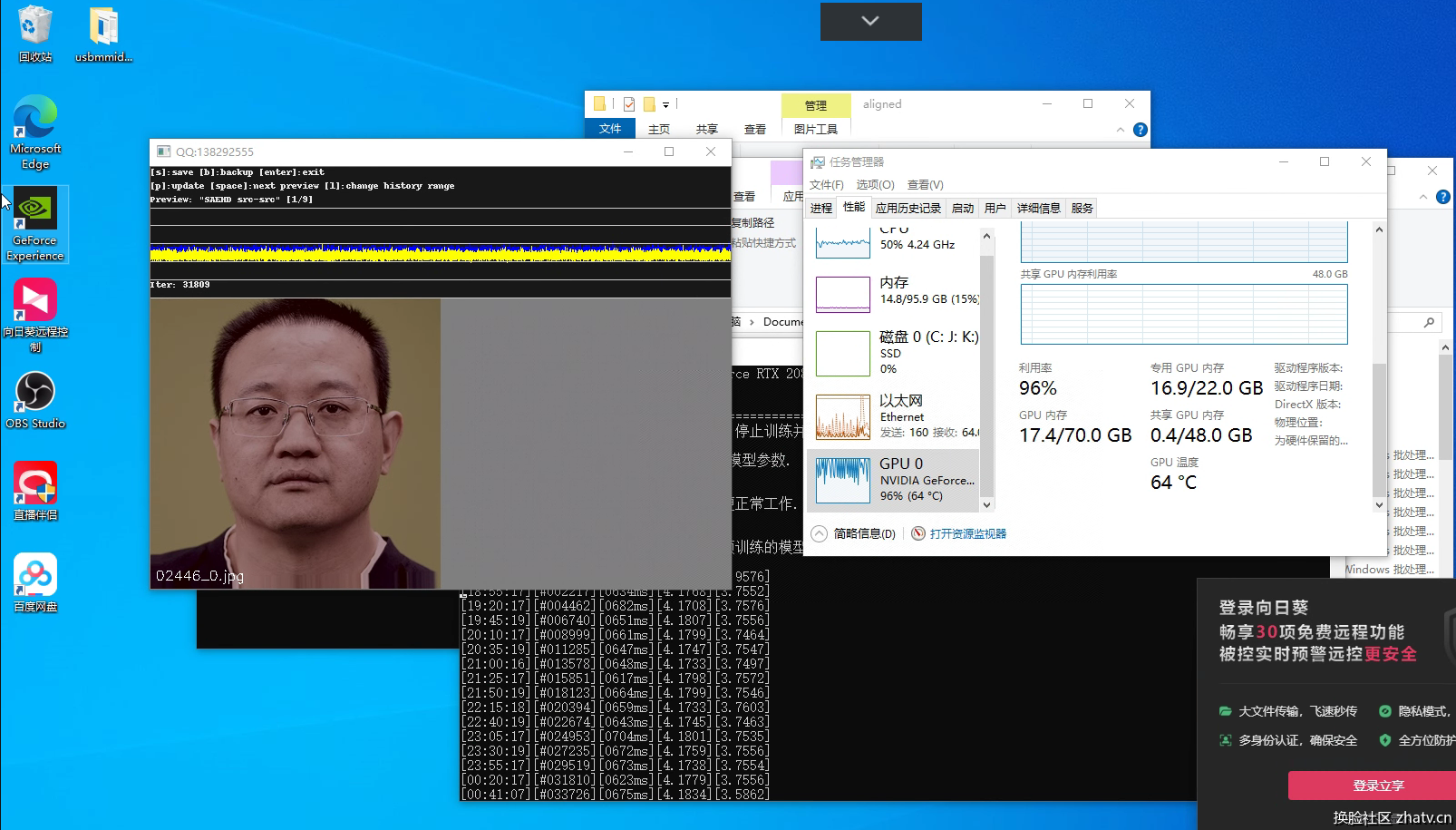Switch to Users tab in Task Manager

pos(995,208)
